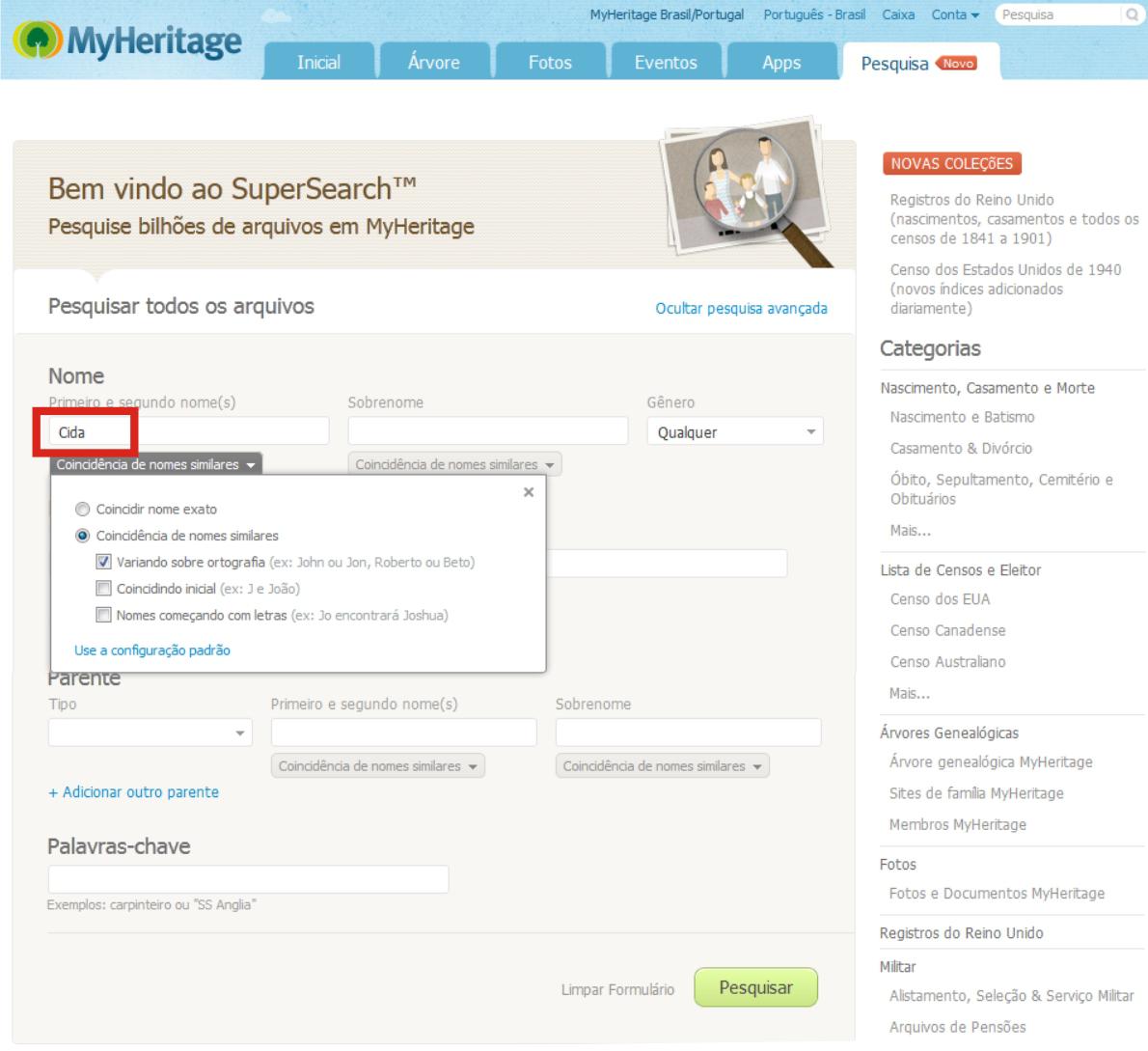The width and height of the screenshot is (1148, 1051).
Task: Open 'Arquivos de Pensões' link
Action: coord(957,1027)
